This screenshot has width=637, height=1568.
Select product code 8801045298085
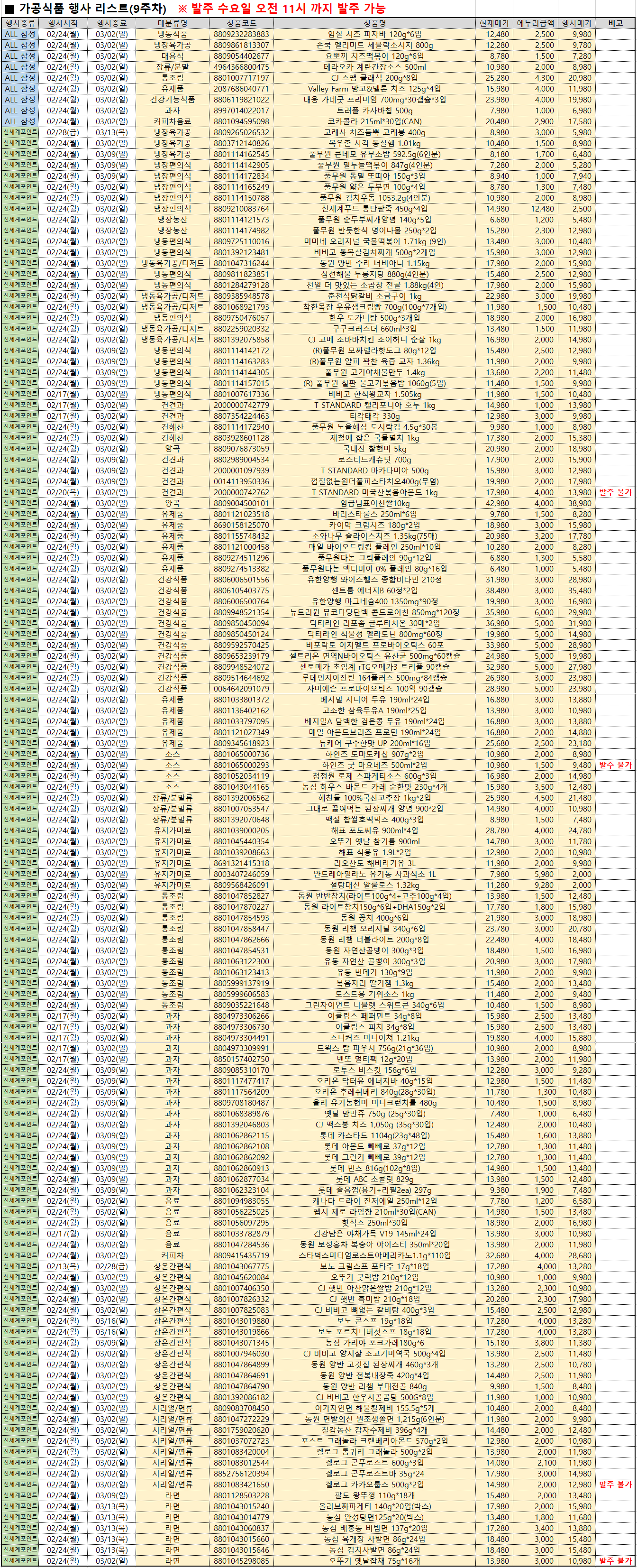coord(242,1561)
